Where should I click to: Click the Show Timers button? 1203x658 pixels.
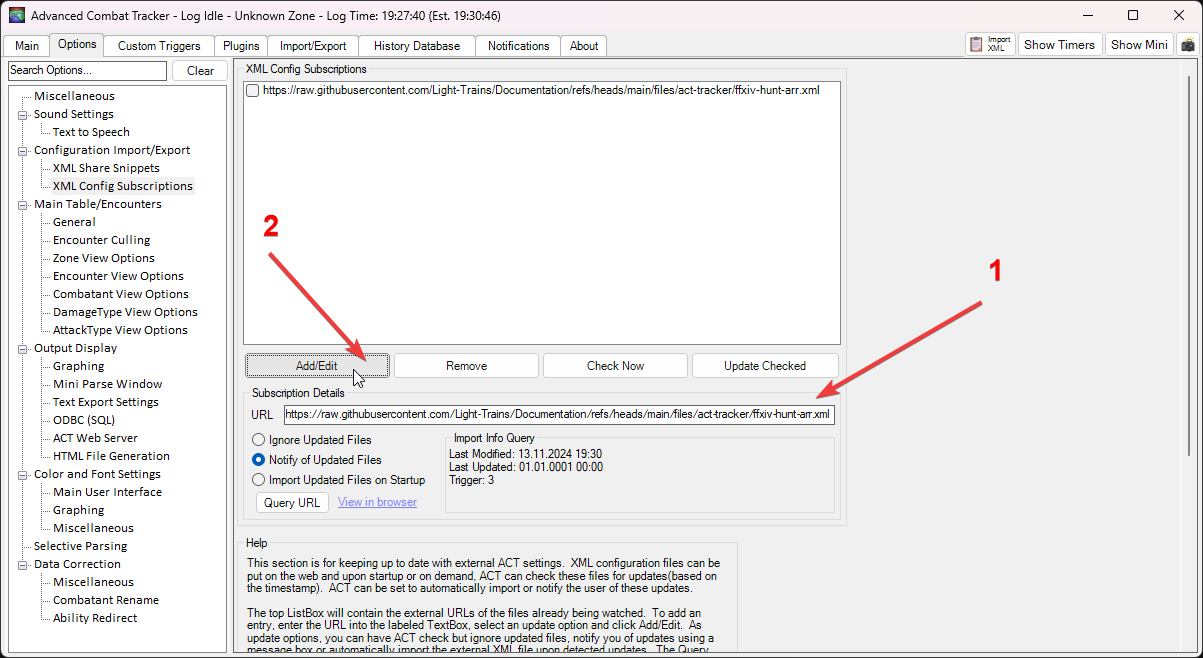[1059, 44]
